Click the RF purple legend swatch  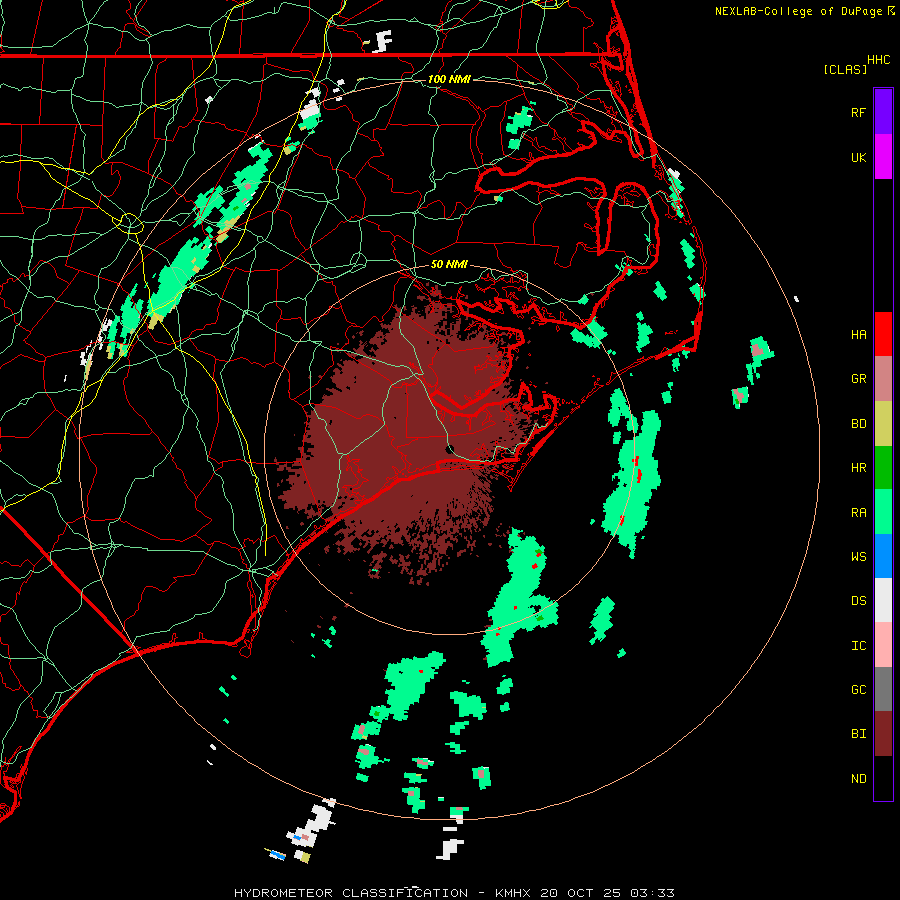click(883, 112)
